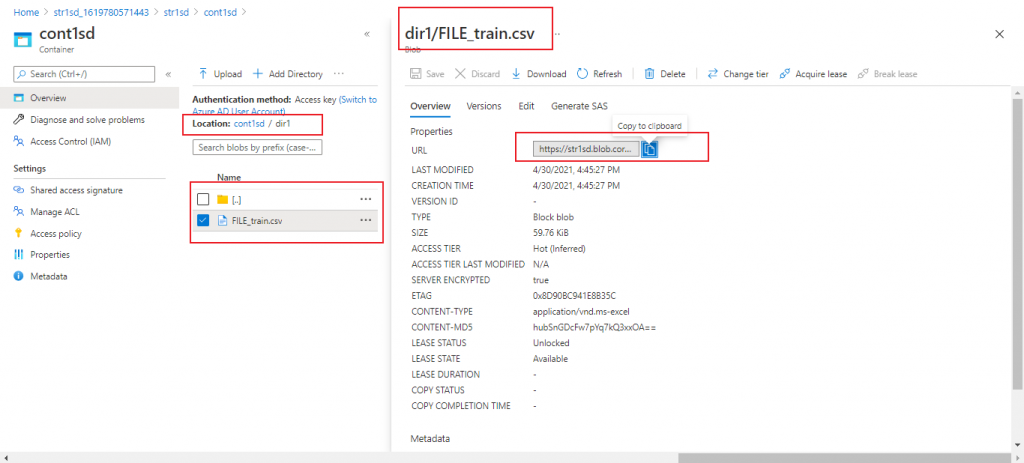Switch to the Versions tab
1024x463 pixels.
coord(484,106)
